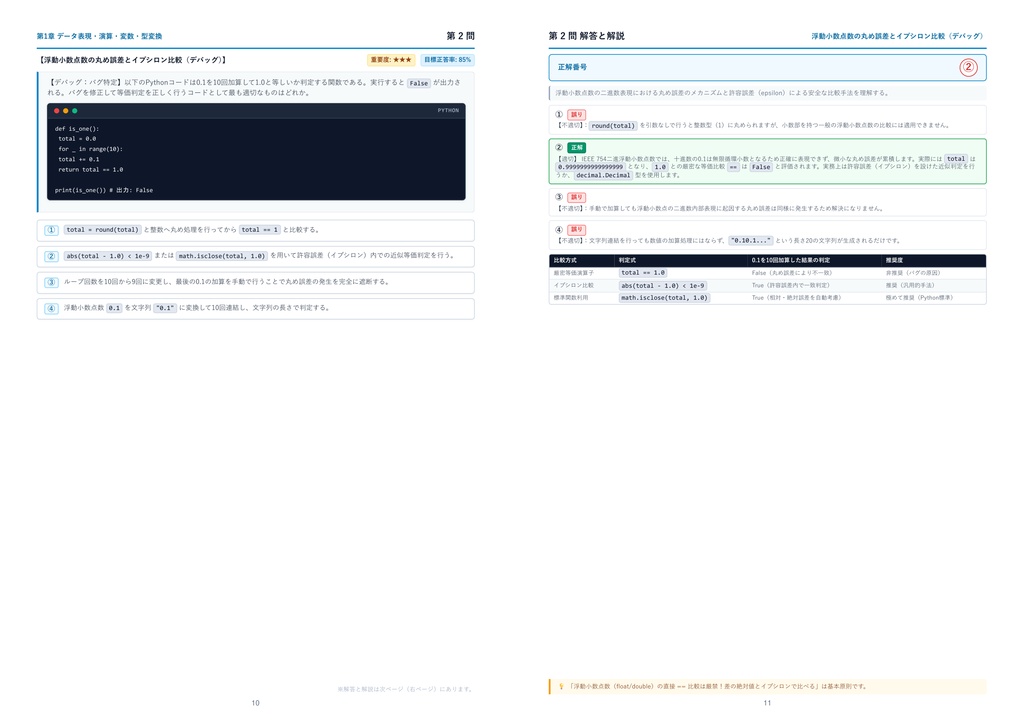This screenshot has width=1024, height=724.
Task: Click table header 推奨度
Action: pos(894,260)
